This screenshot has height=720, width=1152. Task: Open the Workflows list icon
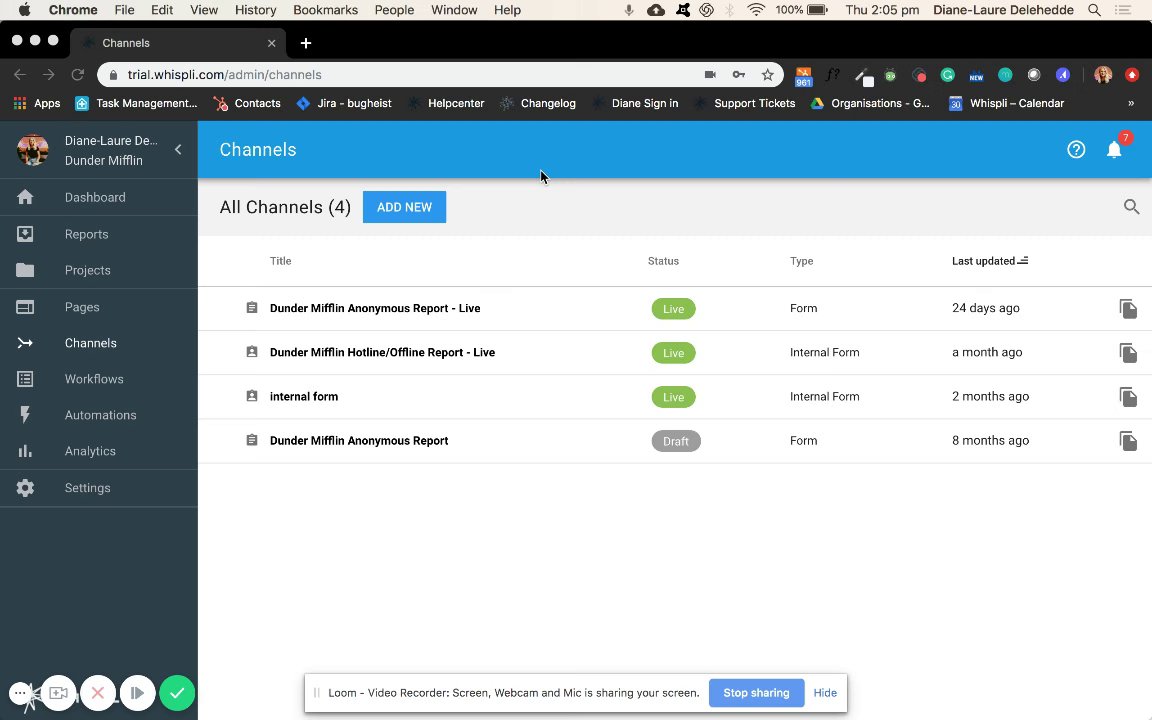(25, 379)
